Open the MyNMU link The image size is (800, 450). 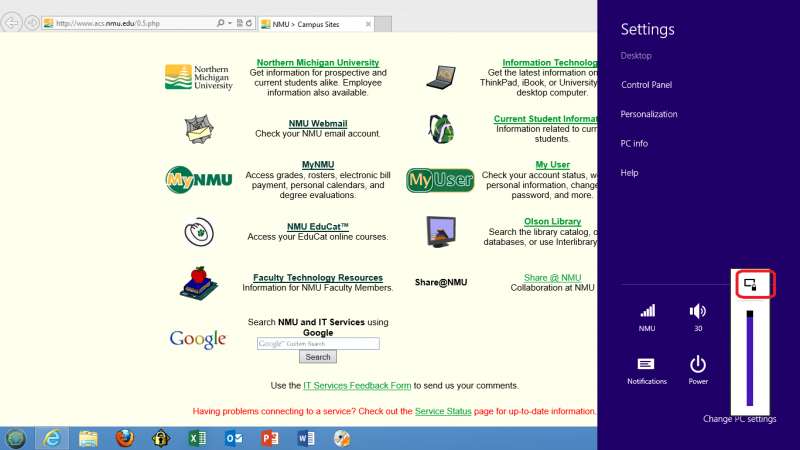tap(318, 164)
